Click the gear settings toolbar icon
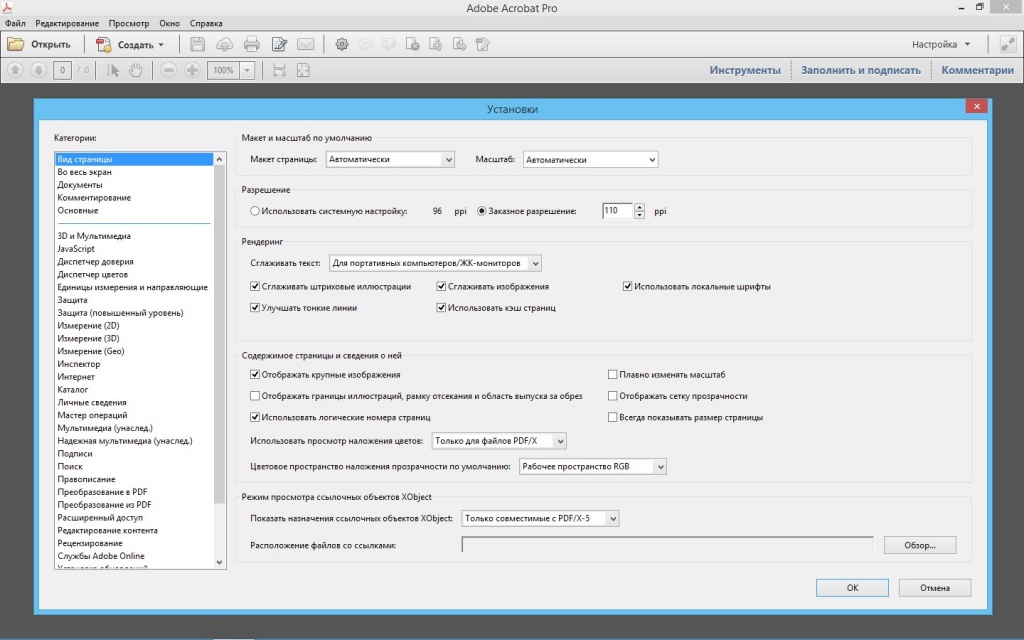The height and width of the screenshot is (640, 1024). (x=342, y=44)
